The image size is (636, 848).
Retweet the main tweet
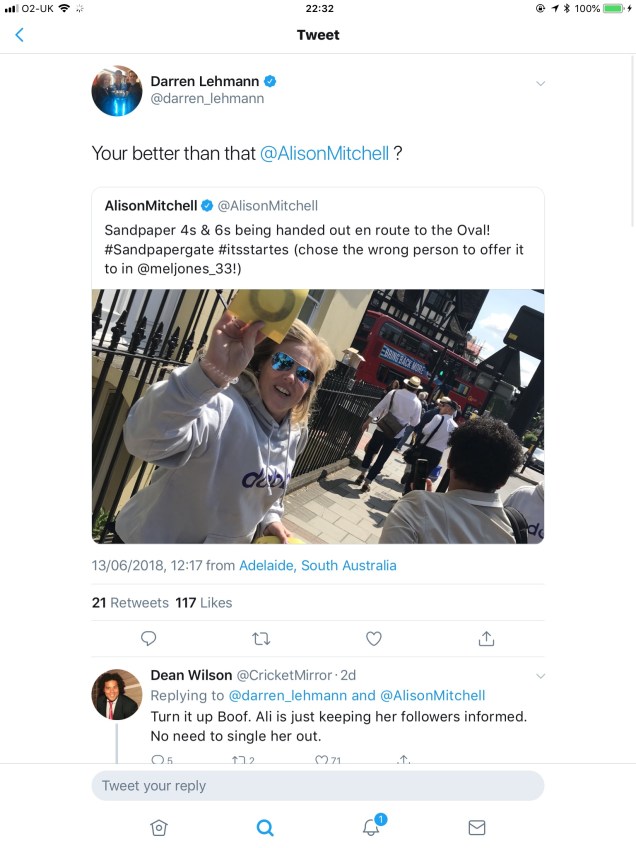tap(261, 638)
